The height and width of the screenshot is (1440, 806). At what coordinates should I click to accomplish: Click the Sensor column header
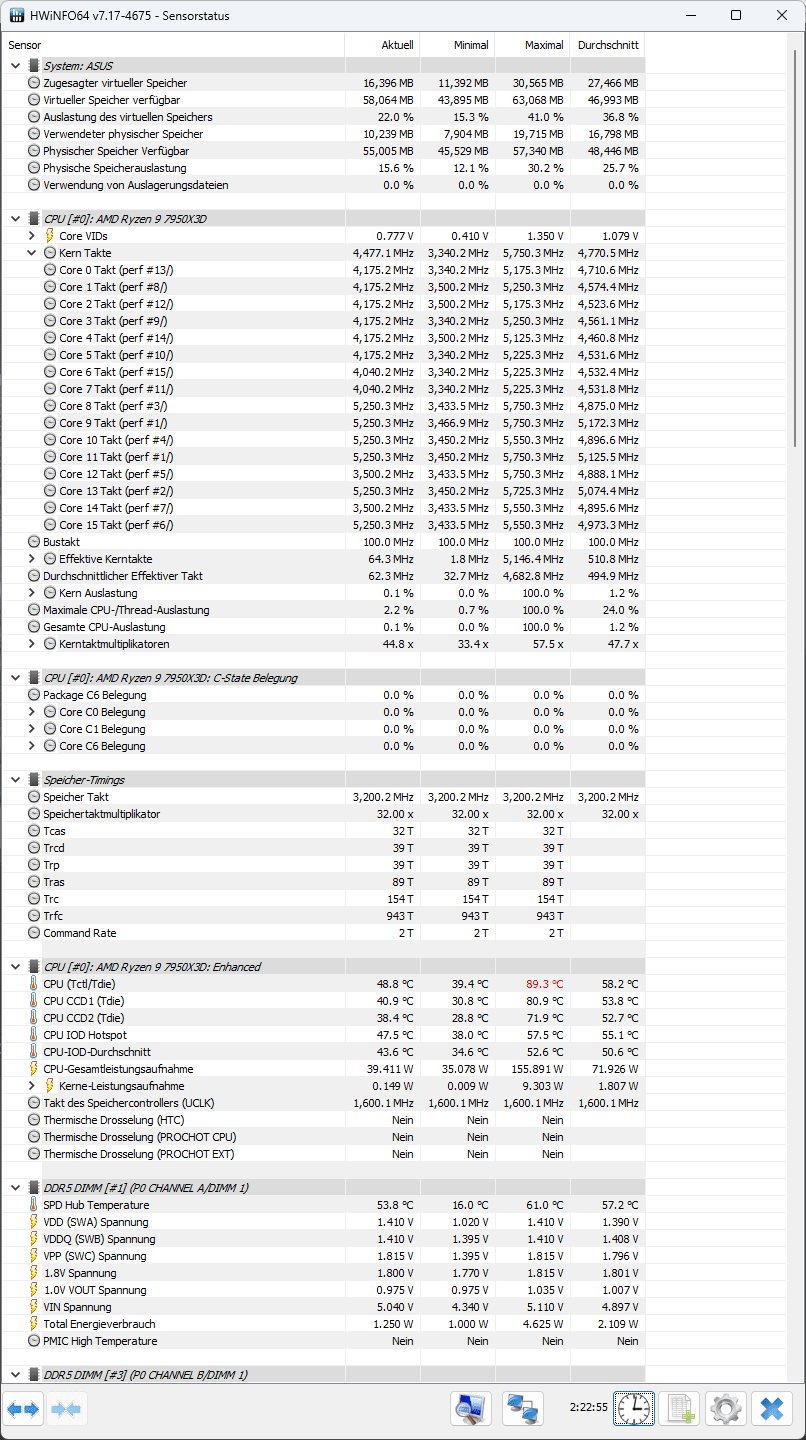174,45
